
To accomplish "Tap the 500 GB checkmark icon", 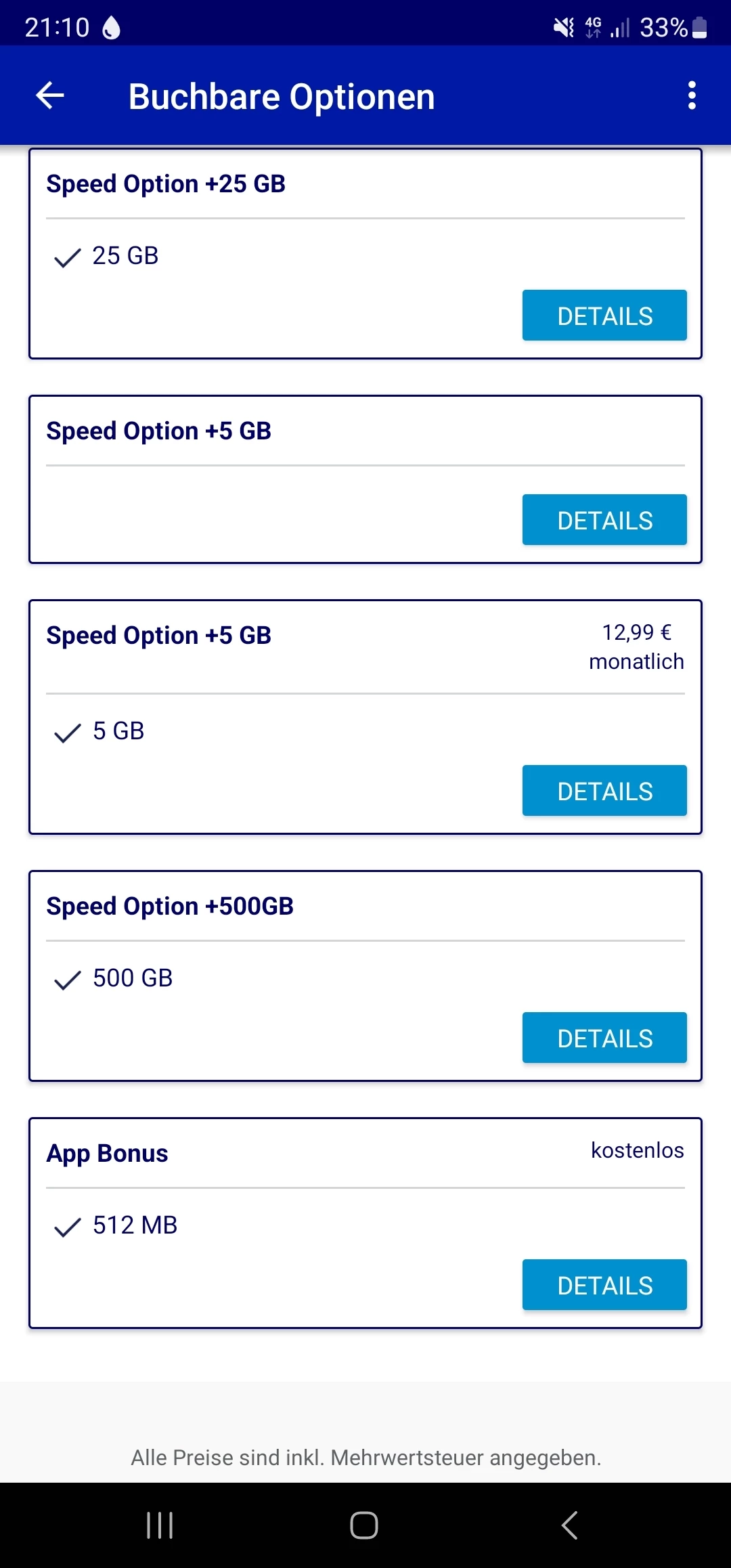I will click(67, 980).
